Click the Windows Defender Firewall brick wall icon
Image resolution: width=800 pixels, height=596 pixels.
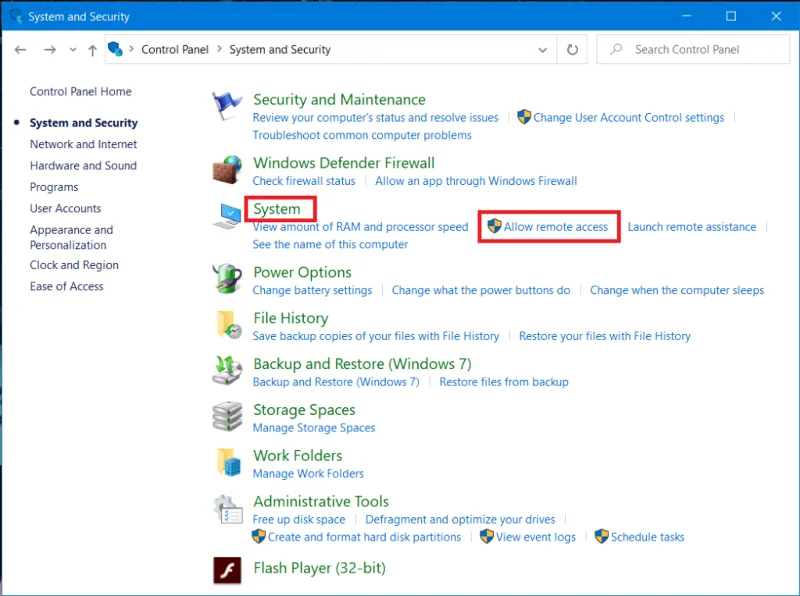point(227,169)
